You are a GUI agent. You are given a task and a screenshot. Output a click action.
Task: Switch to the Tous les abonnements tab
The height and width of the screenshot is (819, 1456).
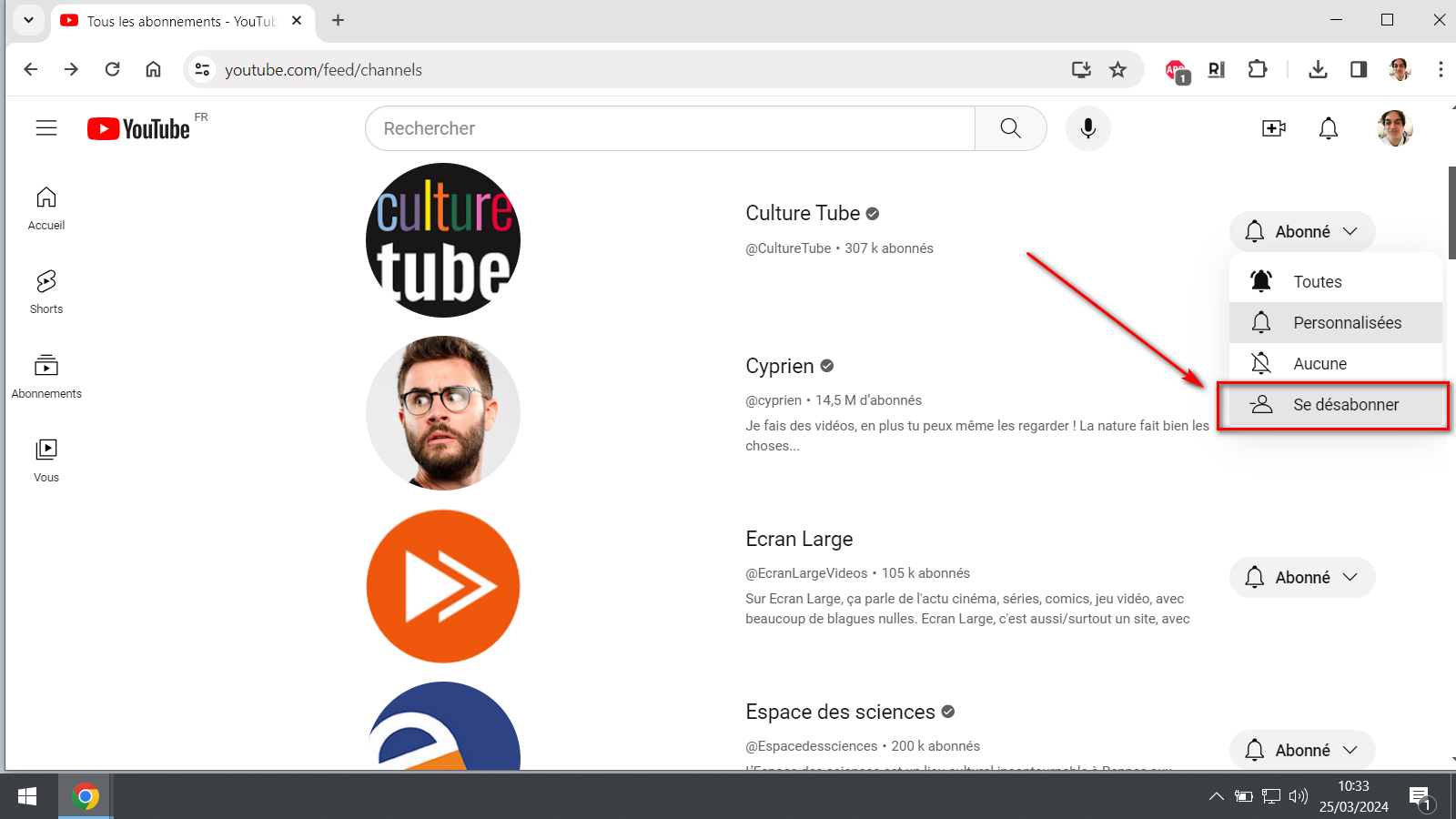(x=182, y=21)
